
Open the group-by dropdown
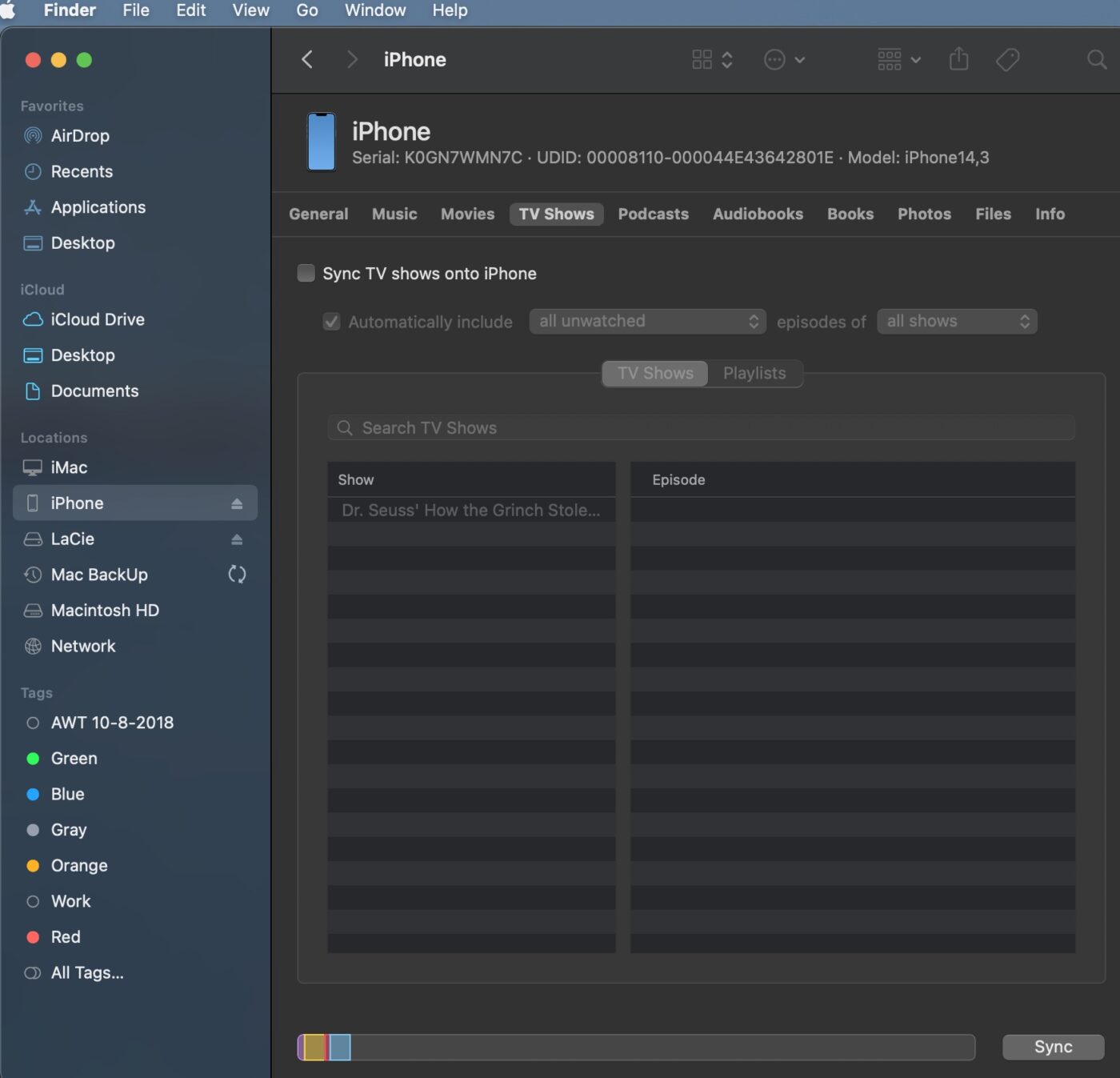click(899, 59)
